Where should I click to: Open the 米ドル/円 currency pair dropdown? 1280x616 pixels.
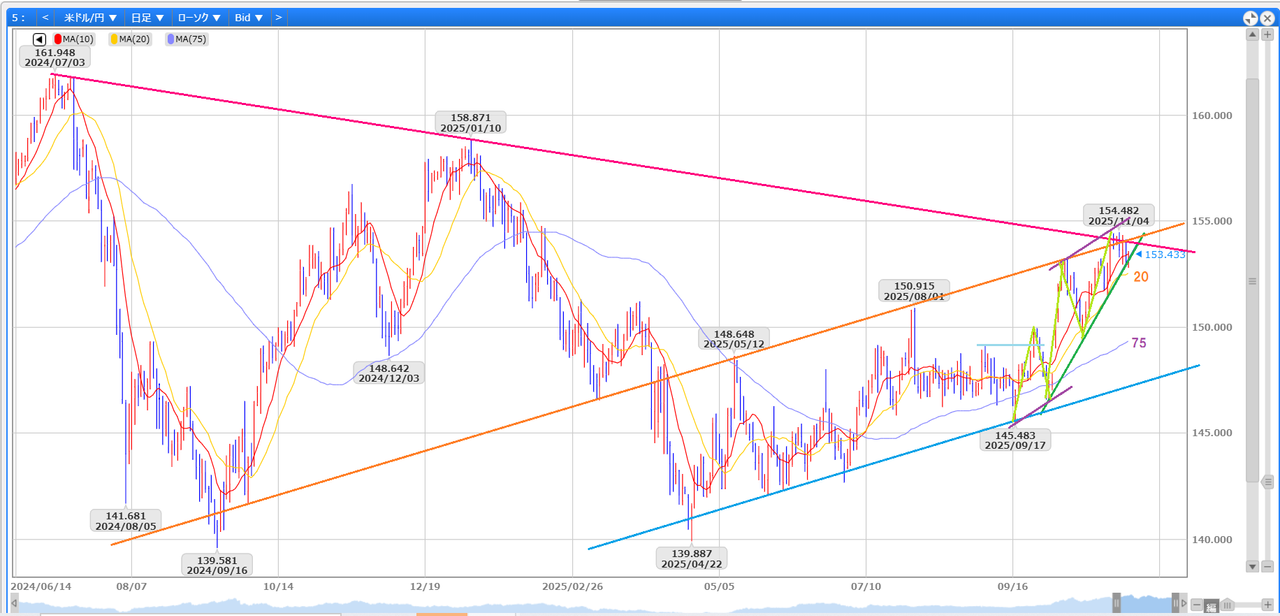pos(90,18)
